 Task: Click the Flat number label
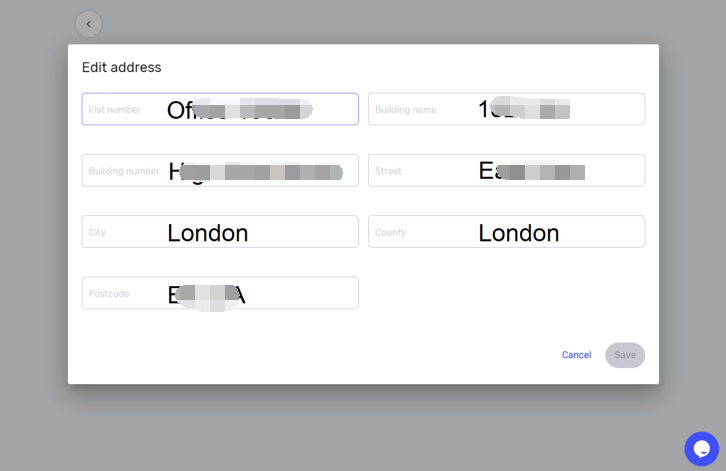pyautogui.click(x=114, y=110)
